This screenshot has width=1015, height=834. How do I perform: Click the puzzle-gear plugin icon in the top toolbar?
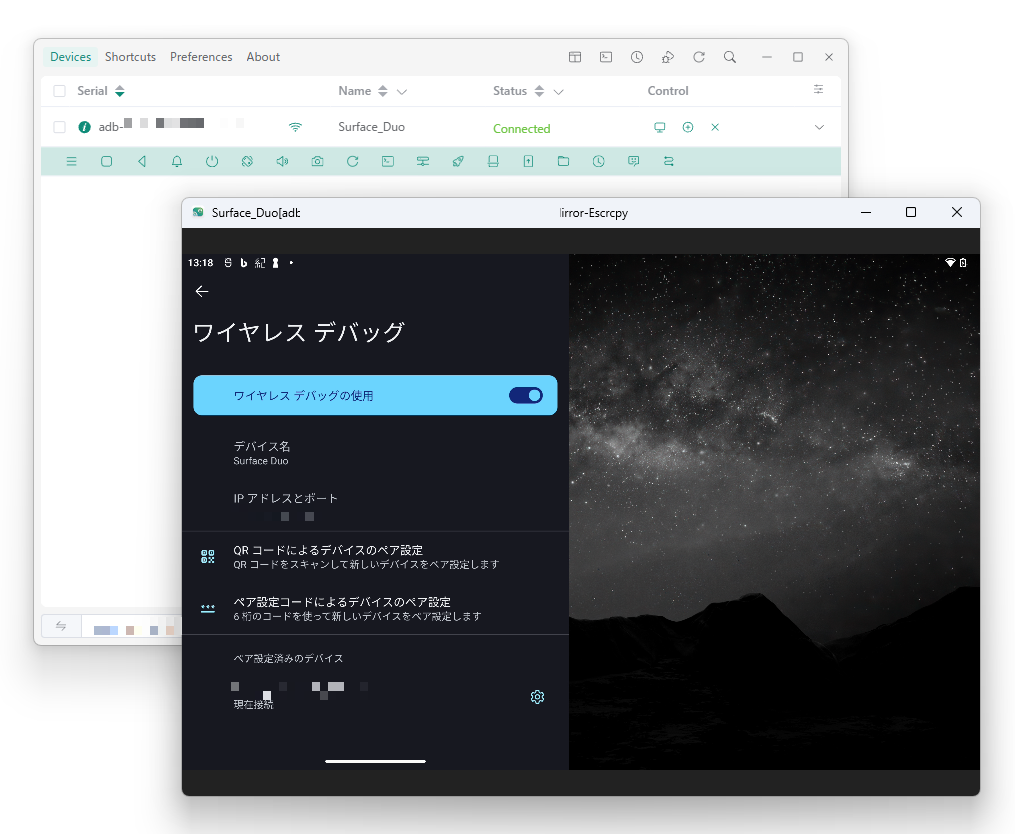(668, 57)
